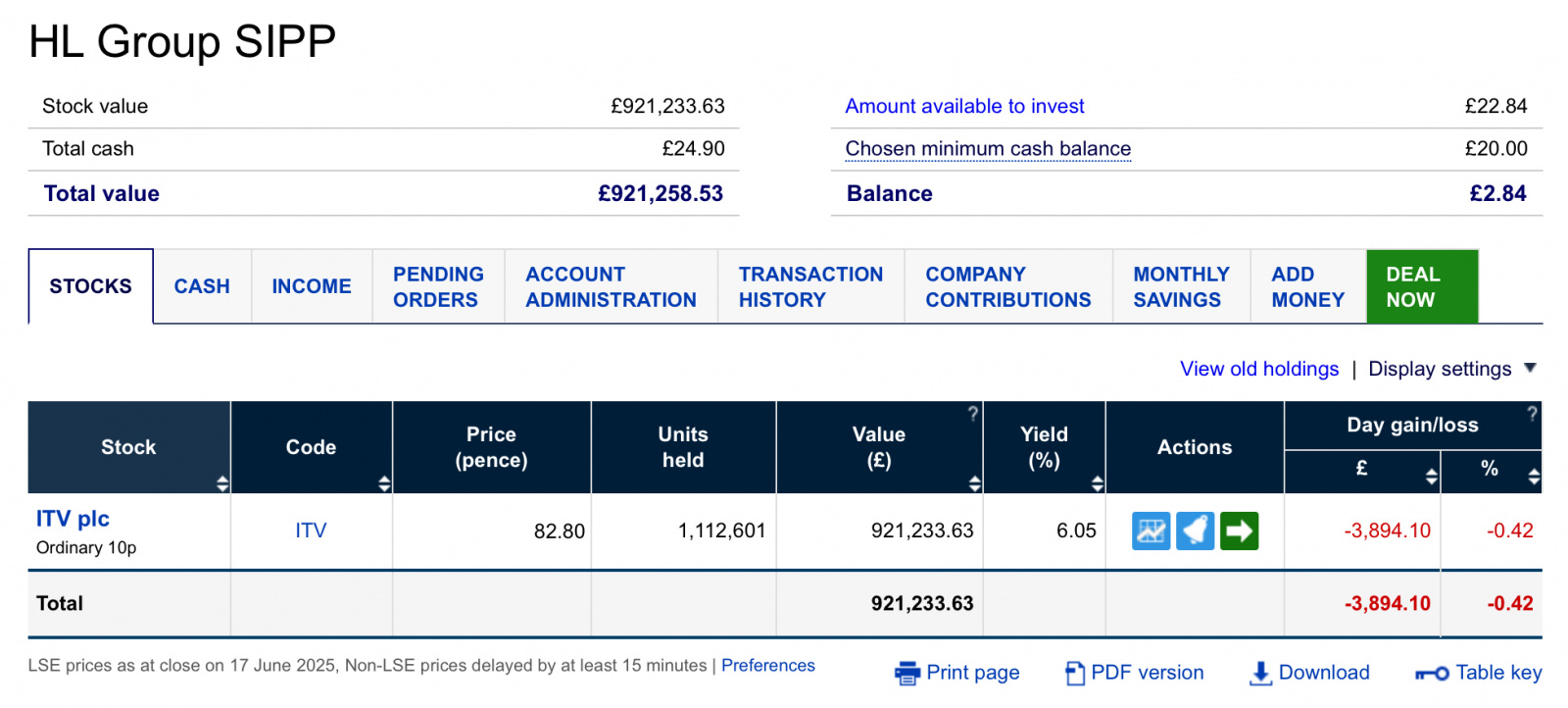
Task: Expand the Display settings dropdown arrow
Action: click(1531, 368)
